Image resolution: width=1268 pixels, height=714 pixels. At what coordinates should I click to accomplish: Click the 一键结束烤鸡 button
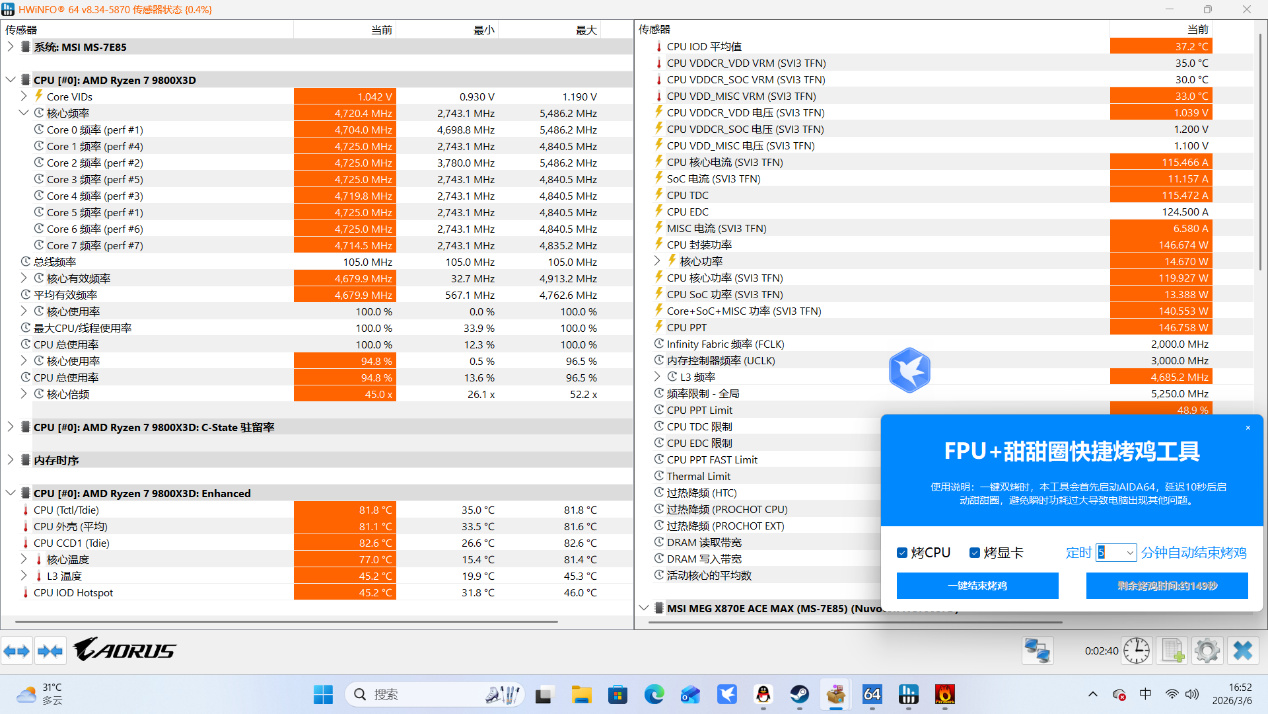(x=977, y=586)
